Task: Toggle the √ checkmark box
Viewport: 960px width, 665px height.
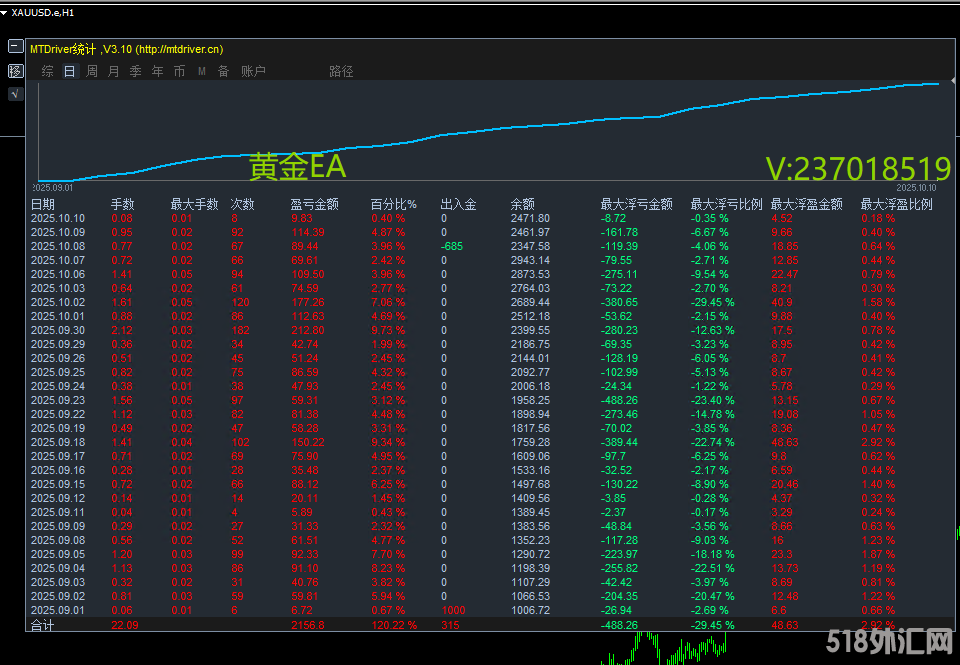Action: coord(15,94)
